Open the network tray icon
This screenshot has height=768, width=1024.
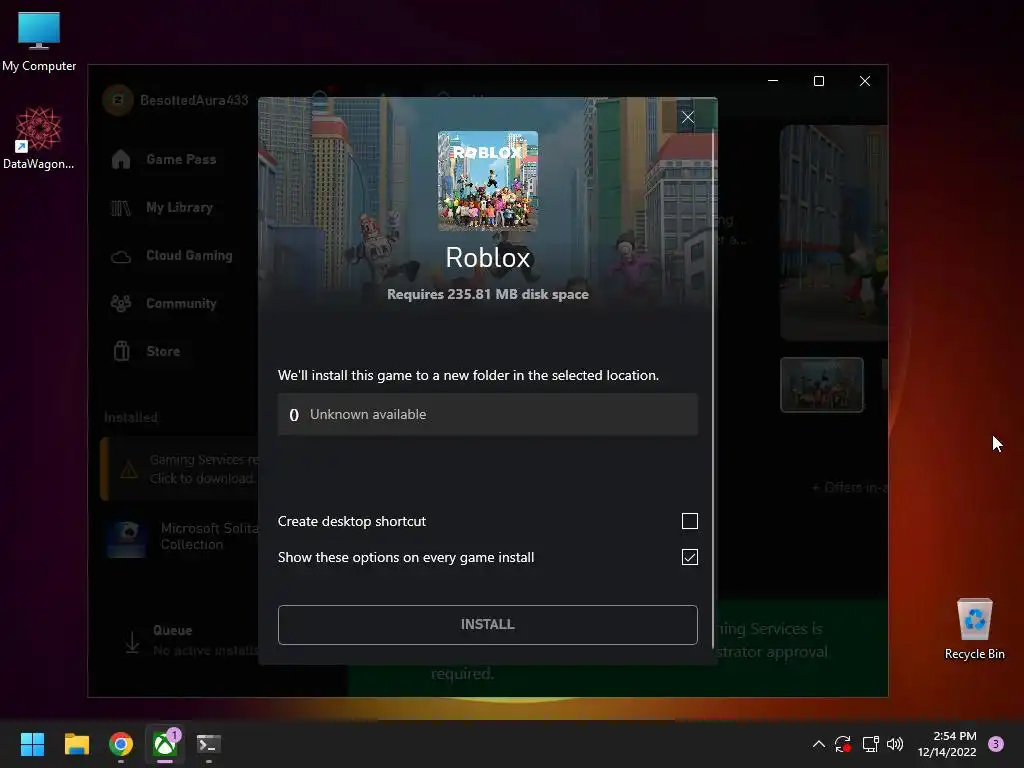click(x=870, y=744)
